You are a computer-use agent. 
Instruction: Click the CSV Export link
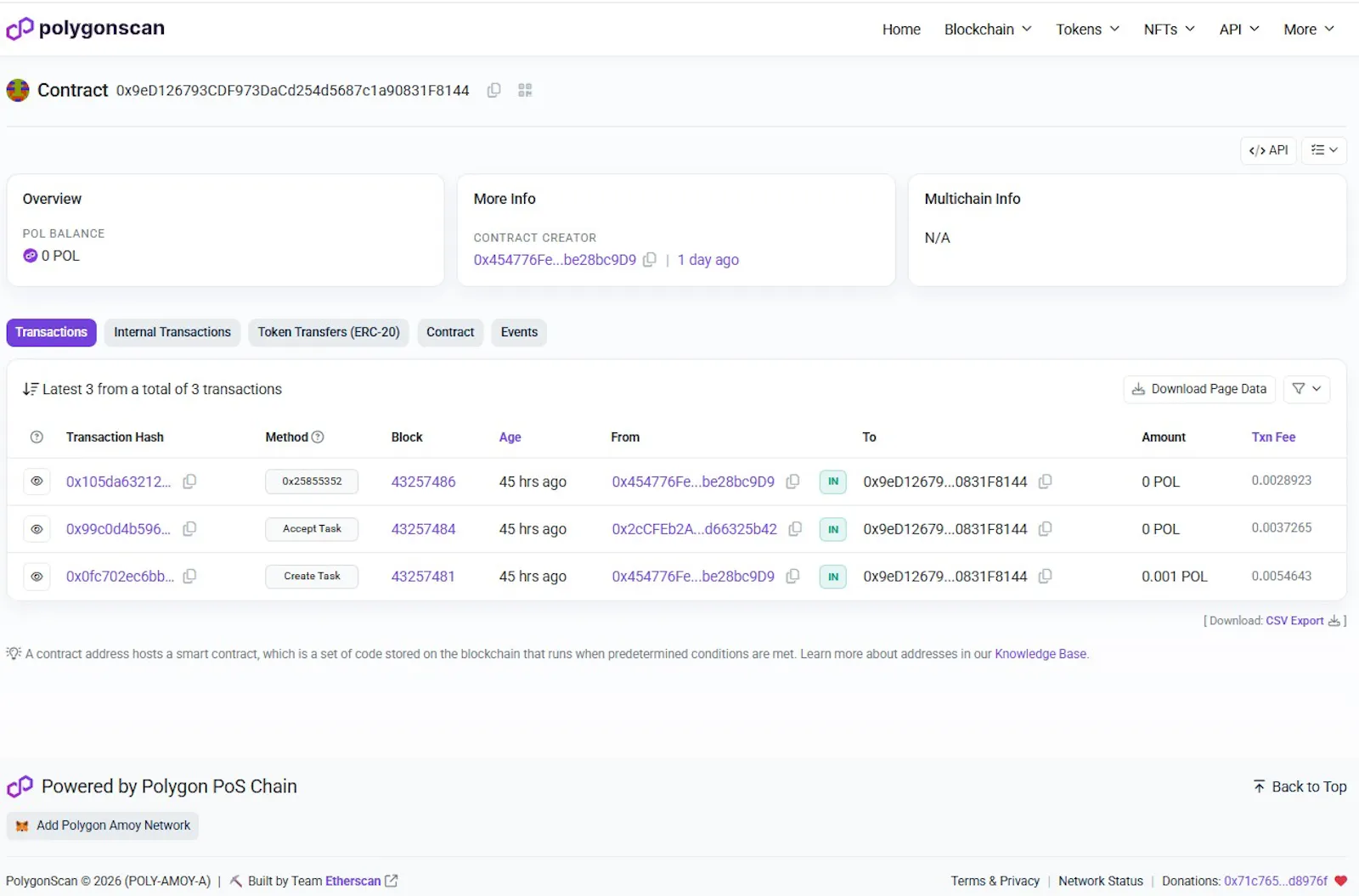(x=1294, y=621)
